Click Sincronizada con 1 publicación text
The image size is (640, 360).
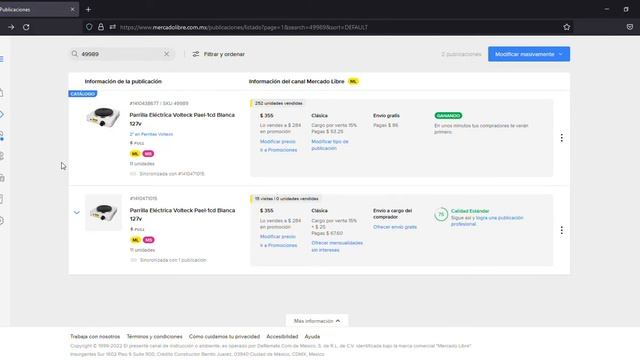173,260
